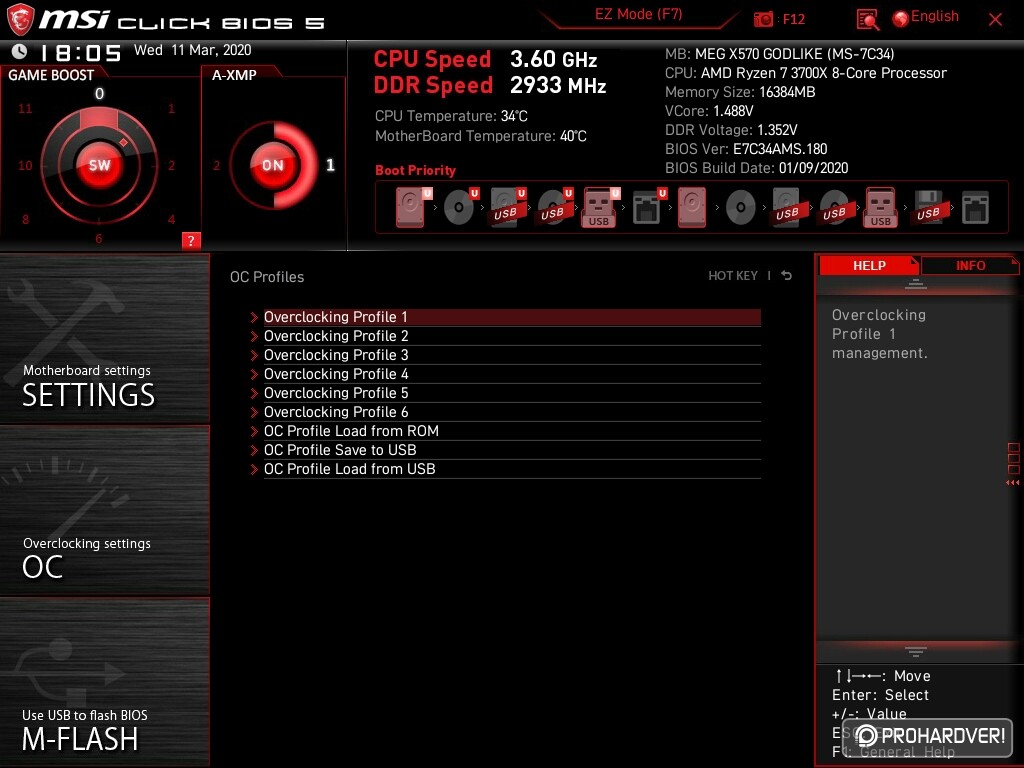This screenshot has width=1024, height=768.
Task: Switch to EZ Mode (F7)
Action: point(638,15)
